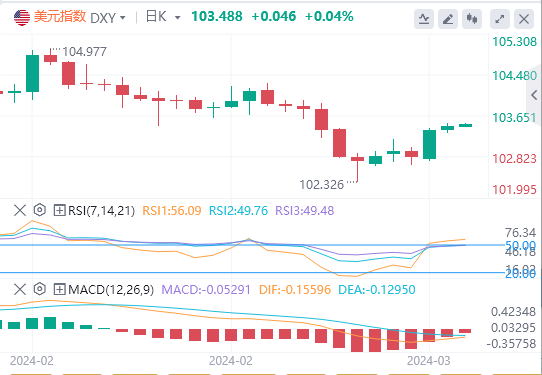Open the 日K period dropdown
This screenshot has height=375, width=542.
(x=163, y=17)
